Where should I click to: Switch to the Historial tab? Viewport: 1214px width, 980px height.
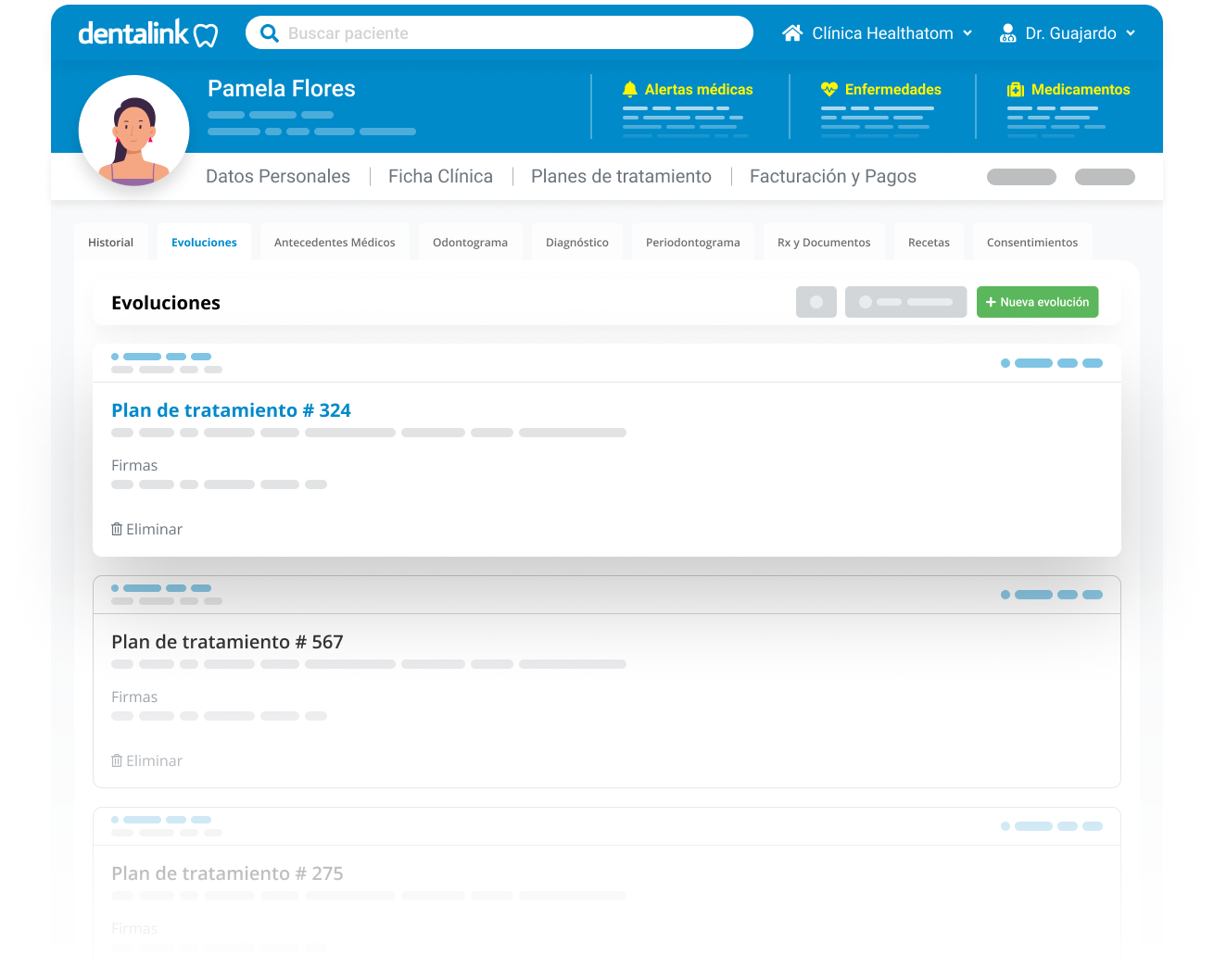tap(110, 243)
